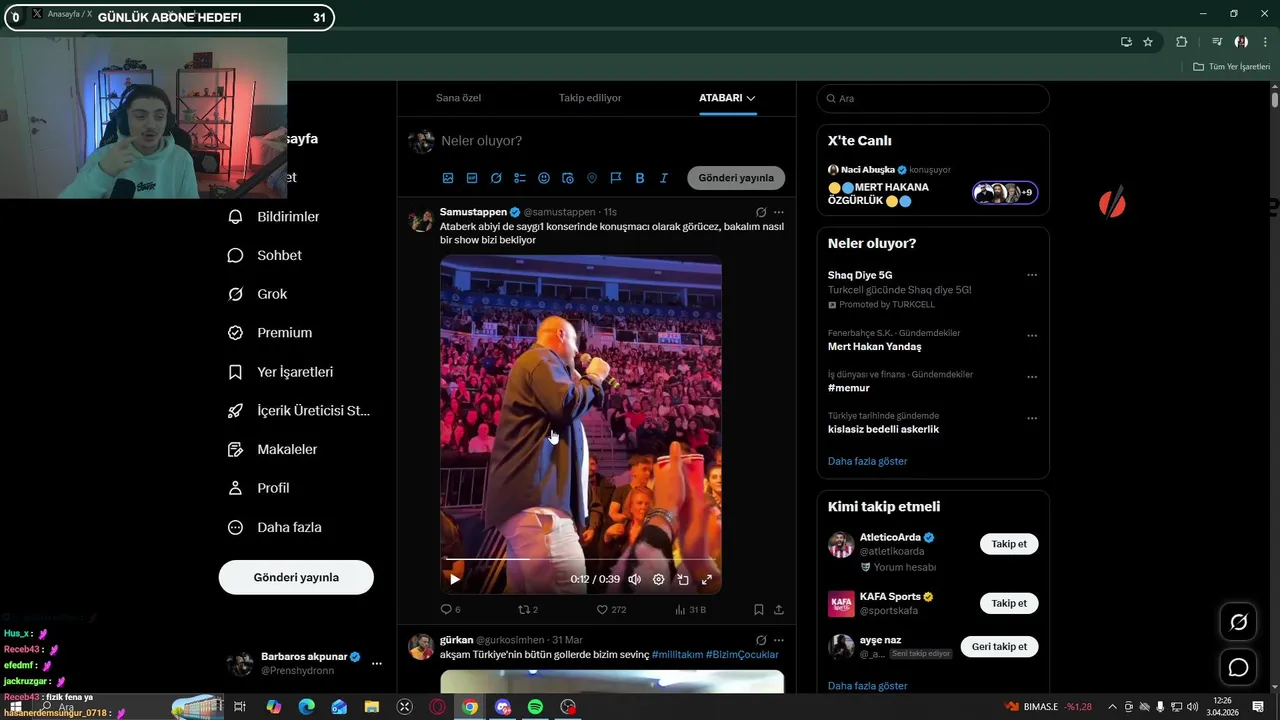Open Microsoft Edge from the taskbar
1280x720 pixels.
coord(306,707)
